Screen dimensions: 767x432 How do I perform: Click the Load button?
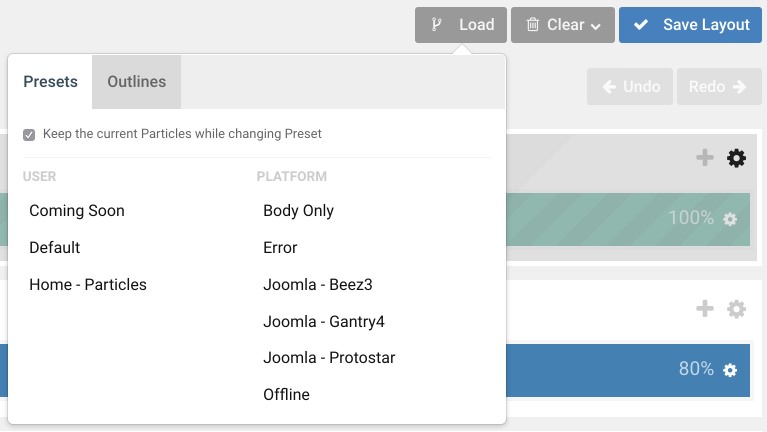(461, 25)
